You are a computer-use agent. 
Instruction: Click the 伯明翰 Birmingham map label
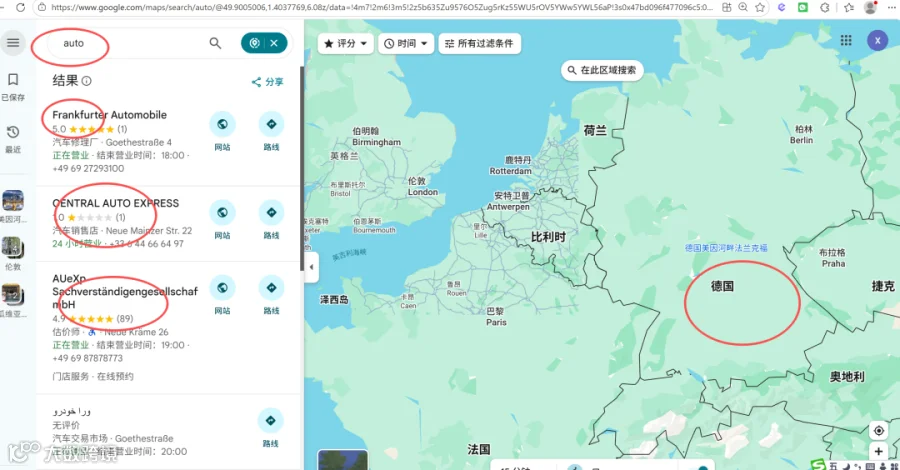(x=377, y=137)
